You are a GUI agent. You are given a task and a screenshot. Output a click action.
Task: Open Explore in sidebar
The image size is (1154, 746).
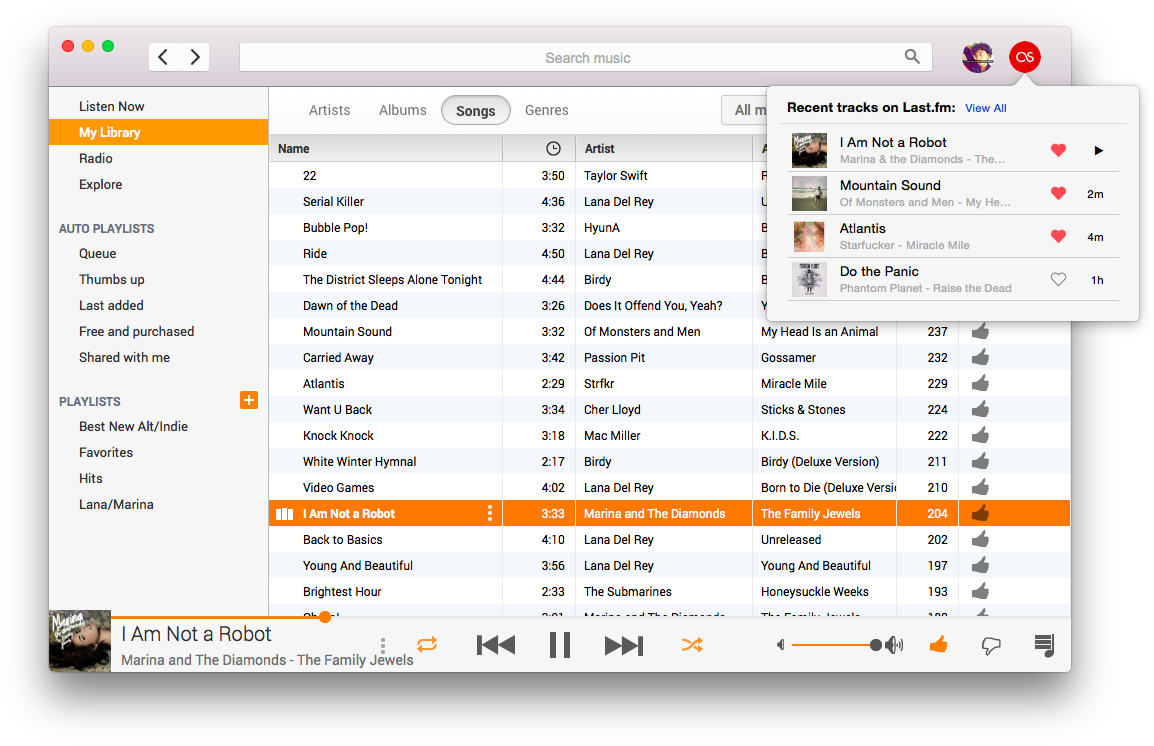[x=158, y=184]
